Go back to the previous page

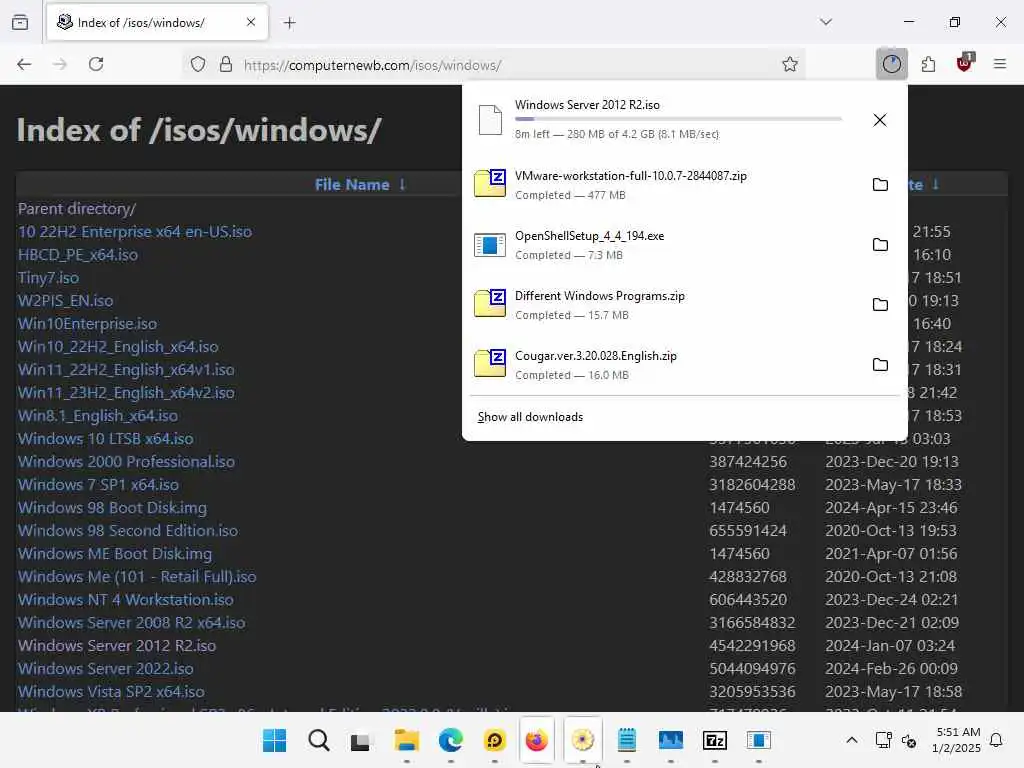(24, 64)
